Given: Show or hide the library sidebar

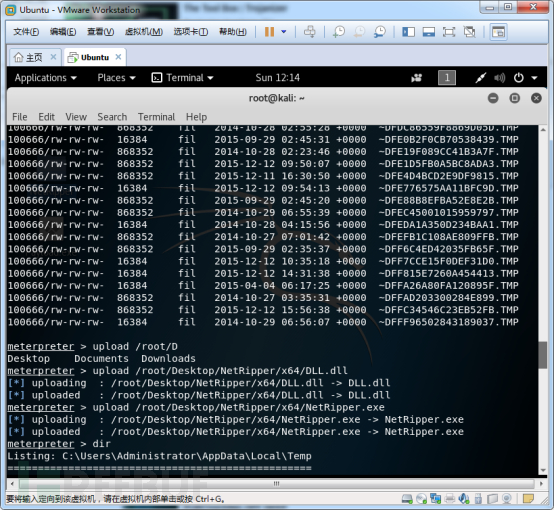Looking at the screenshot, I should tap(408, 32).
